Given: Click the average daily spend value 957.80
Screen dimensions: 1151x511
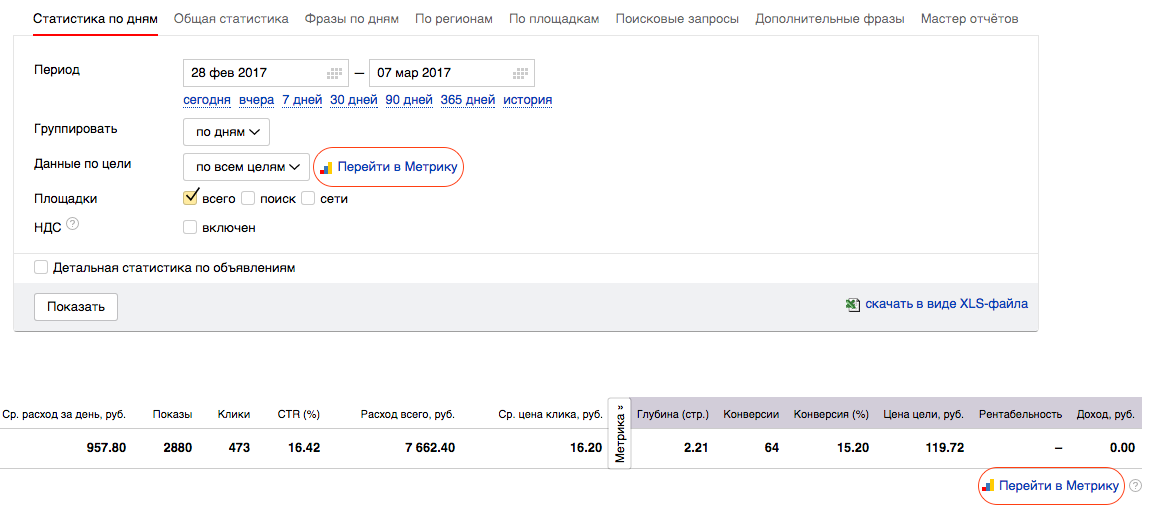Looking at the screenshot, I should [x=106, y=448].
